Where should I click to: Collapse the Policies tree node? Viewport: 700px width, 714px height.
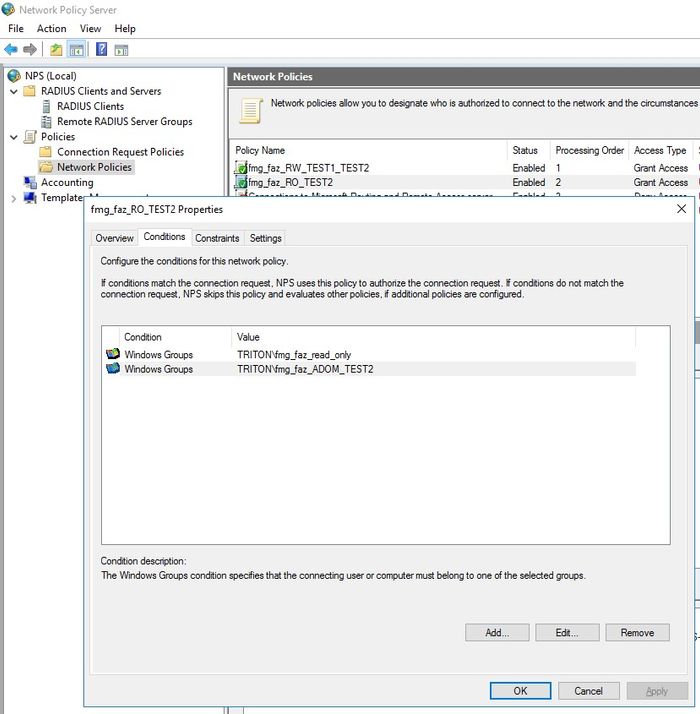pos(14,137)
